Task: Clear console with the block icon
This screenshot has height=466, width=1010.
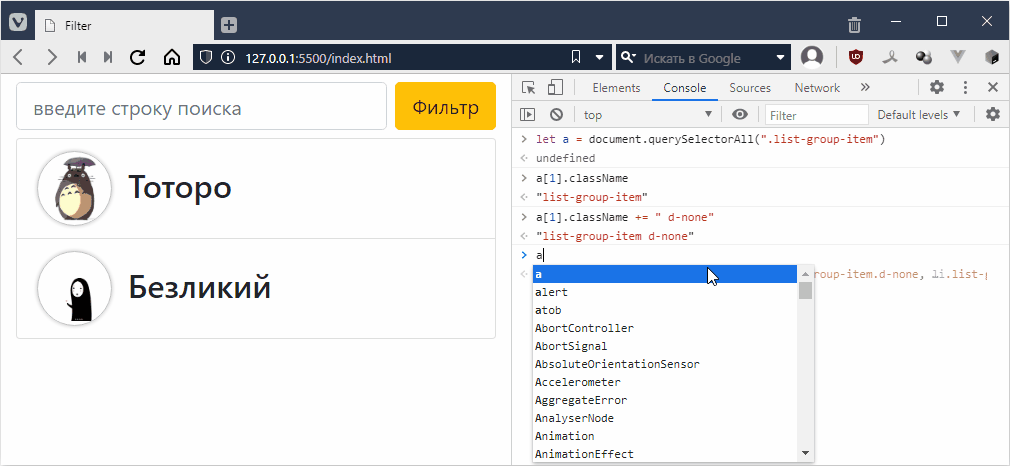Action: pyautogui.click(x=556, y=115)
